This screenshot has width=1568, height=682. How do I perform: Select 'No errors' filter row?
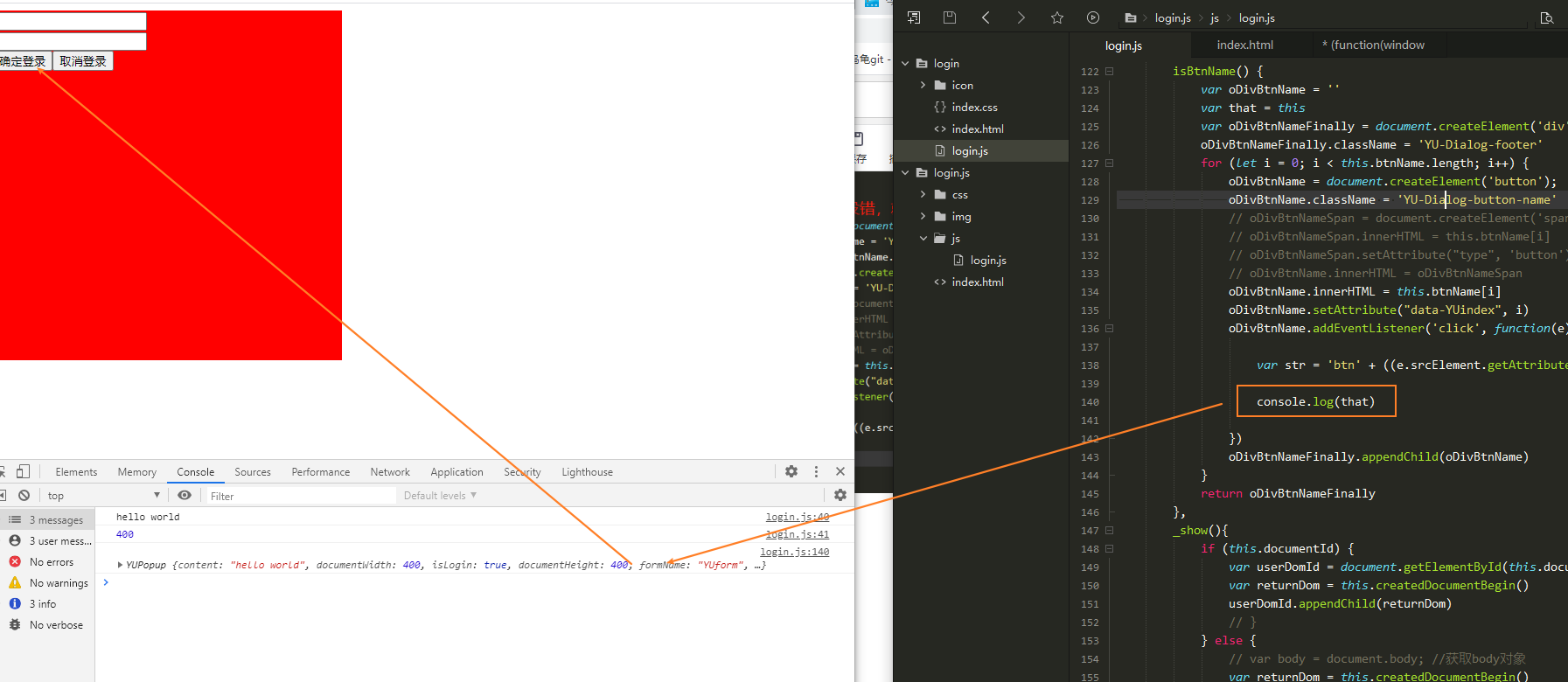point(47,561)
